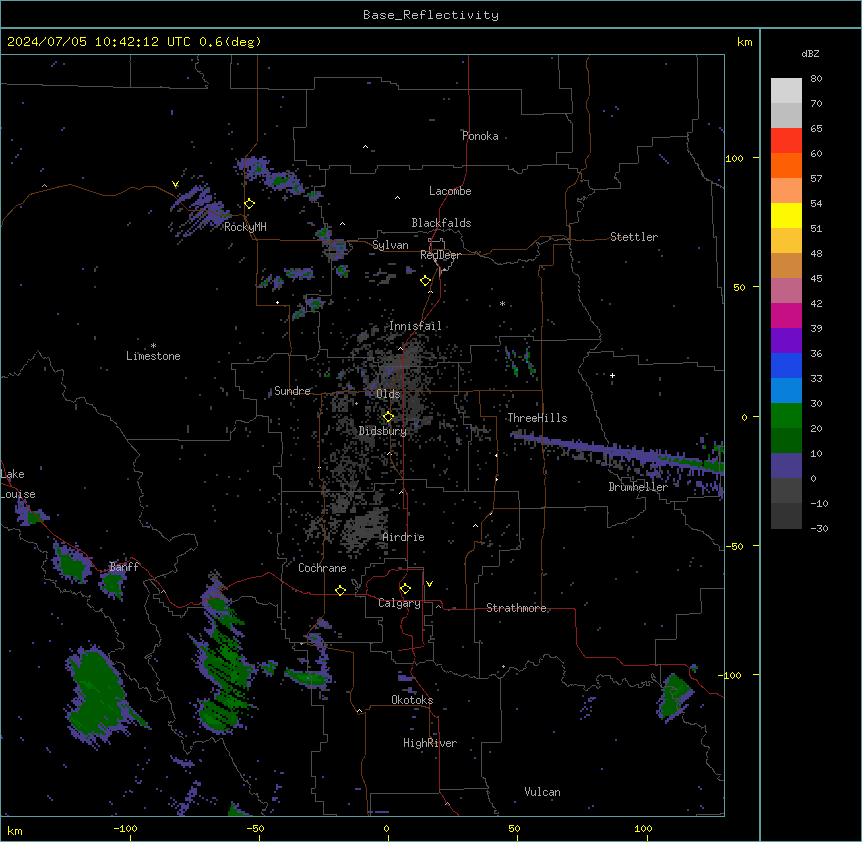
Task: Click the 2024/07/05 10:42:12 UTC timestamp
Action: [99, 42]
